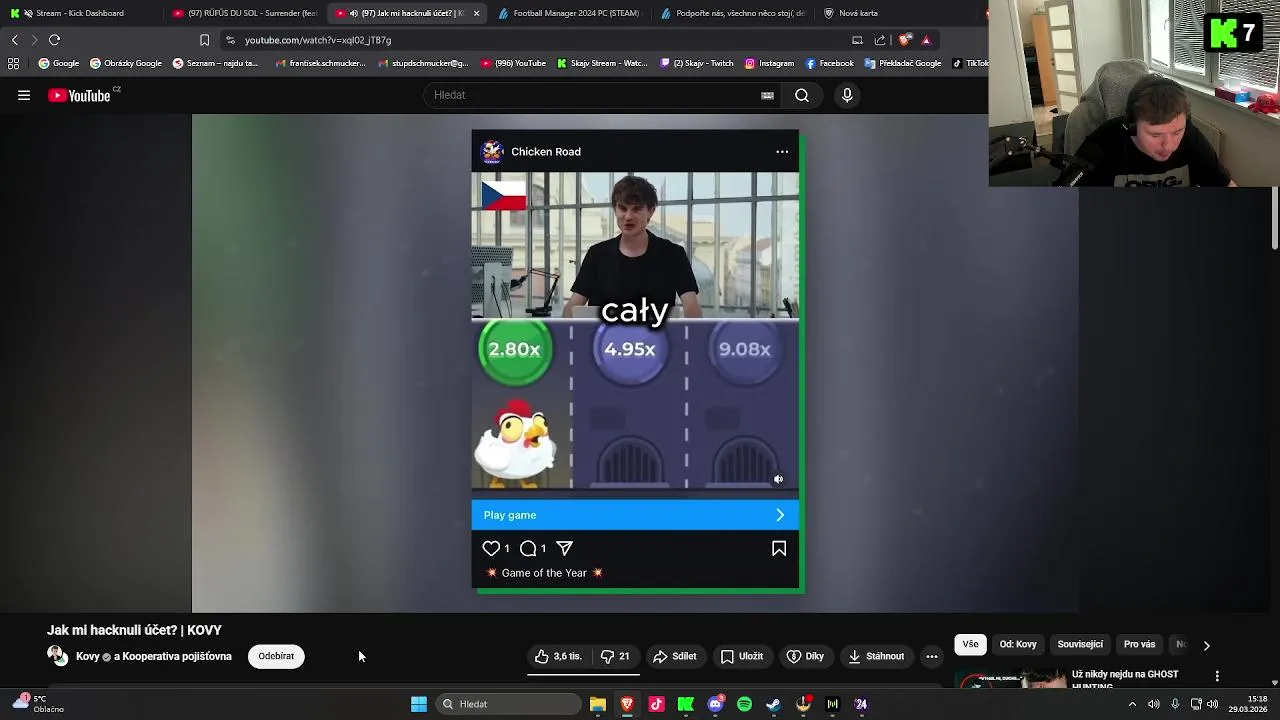Open the Brave Rewards triangle icon
1280x720 pixels.
[x=926, y=40]
